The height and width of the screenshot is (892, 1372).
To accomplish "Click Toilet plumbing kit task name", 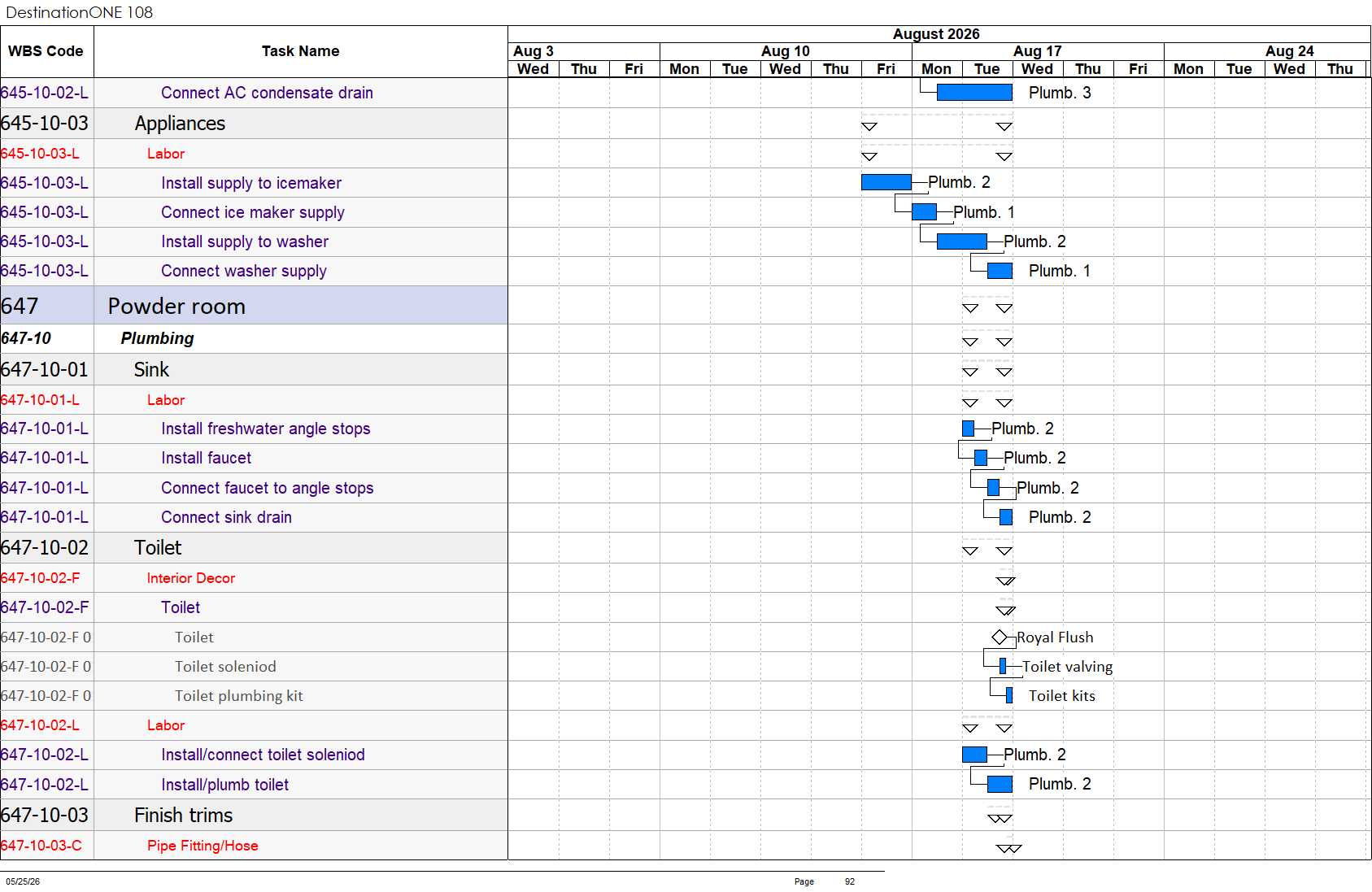I will coord(239,695).
